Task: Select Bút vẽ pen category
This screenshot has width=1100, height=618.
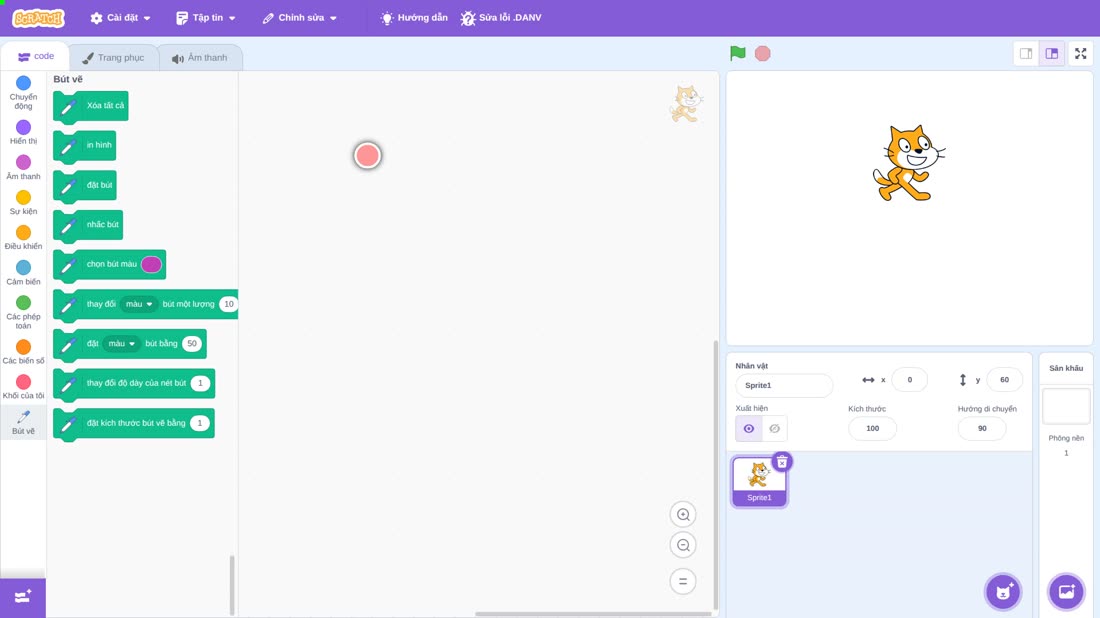Action: [23, 422]
